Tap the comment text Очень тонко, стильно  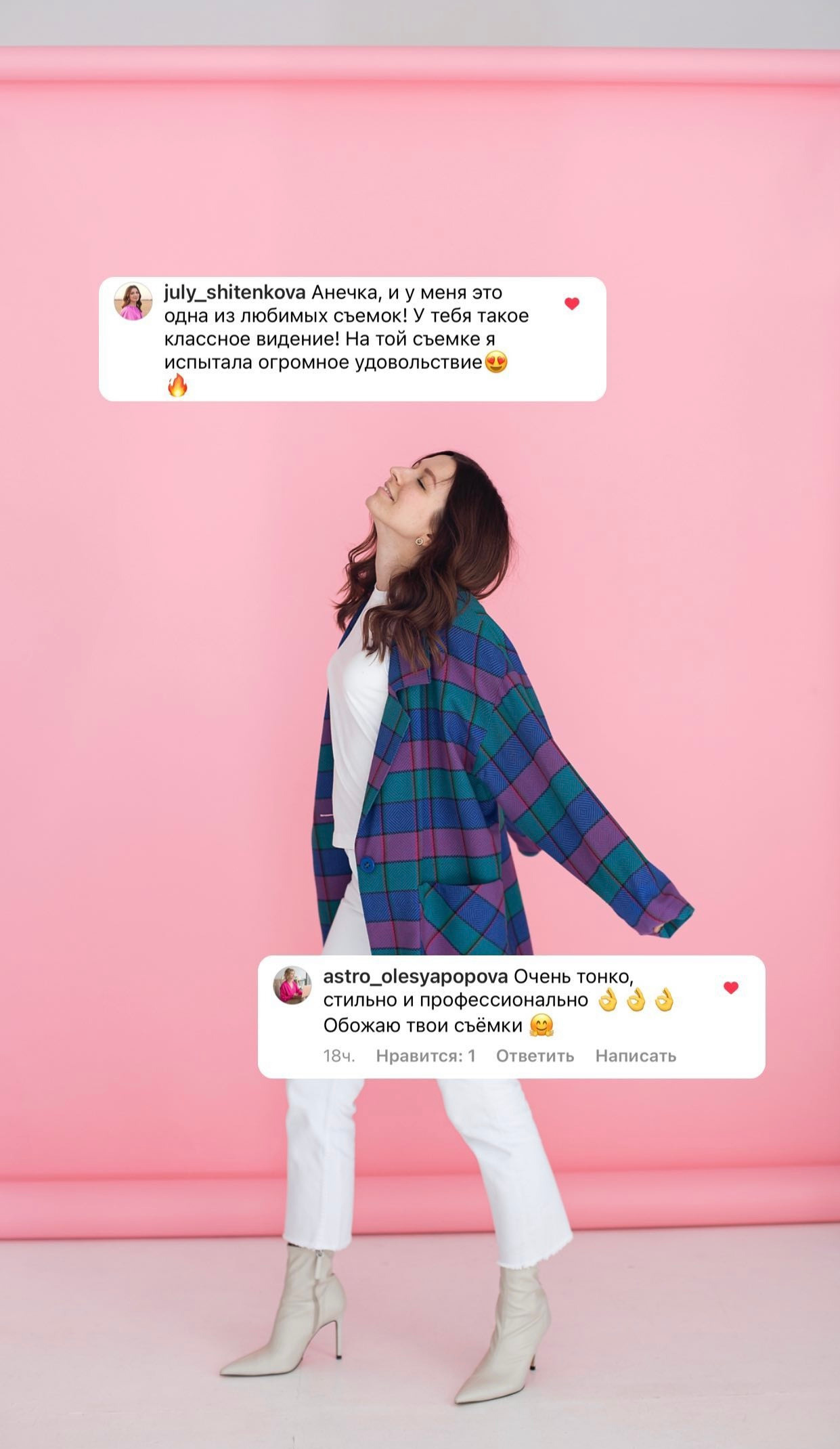[456, 989]
